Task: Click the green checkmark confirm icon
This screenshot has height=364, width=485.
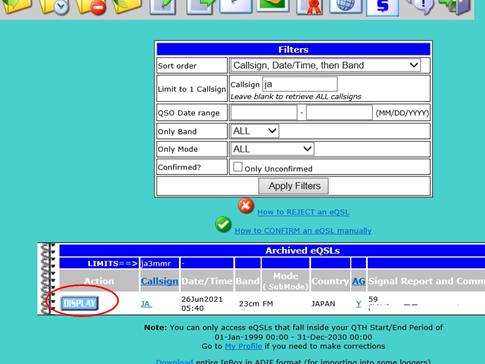Action: (223, 224)
